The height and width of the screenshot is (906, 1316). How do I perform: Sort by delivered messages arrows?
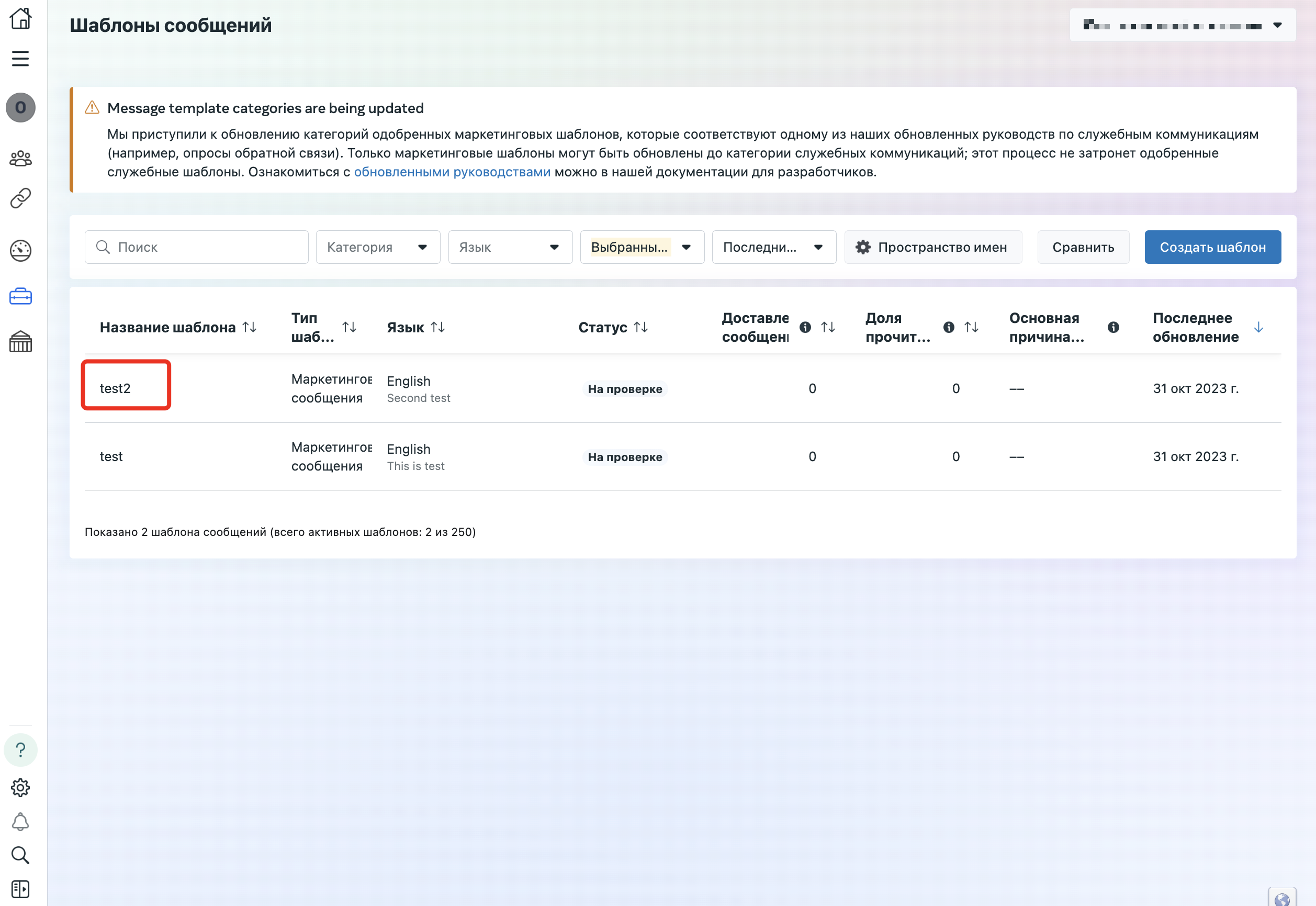click(828, 327)
